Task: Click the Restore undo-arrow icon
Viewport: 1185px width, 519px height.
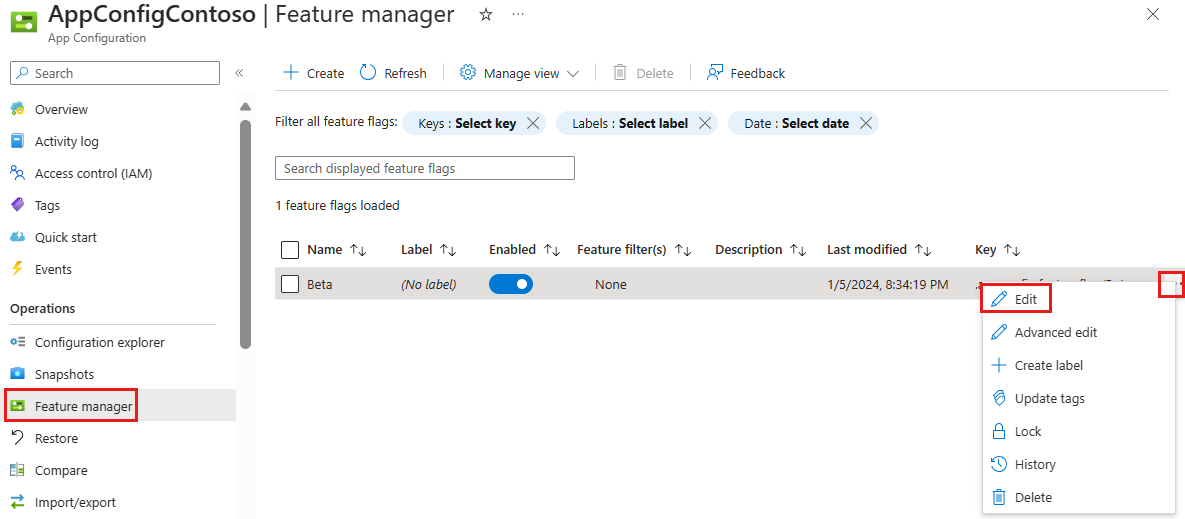Action: click(17, 438)
